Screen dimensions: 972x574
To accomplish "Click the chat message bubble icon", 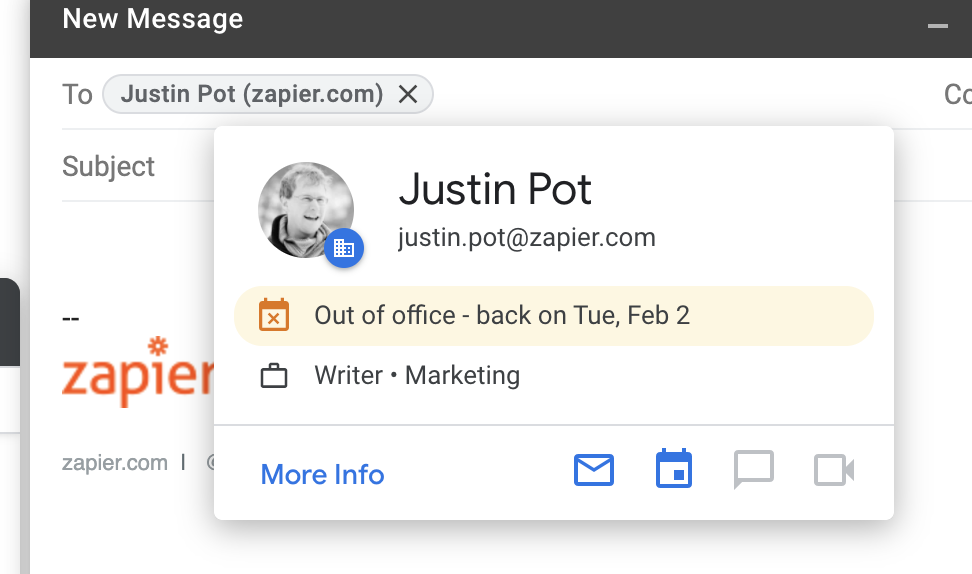I will pyautogui.click(x=754, y=470).
